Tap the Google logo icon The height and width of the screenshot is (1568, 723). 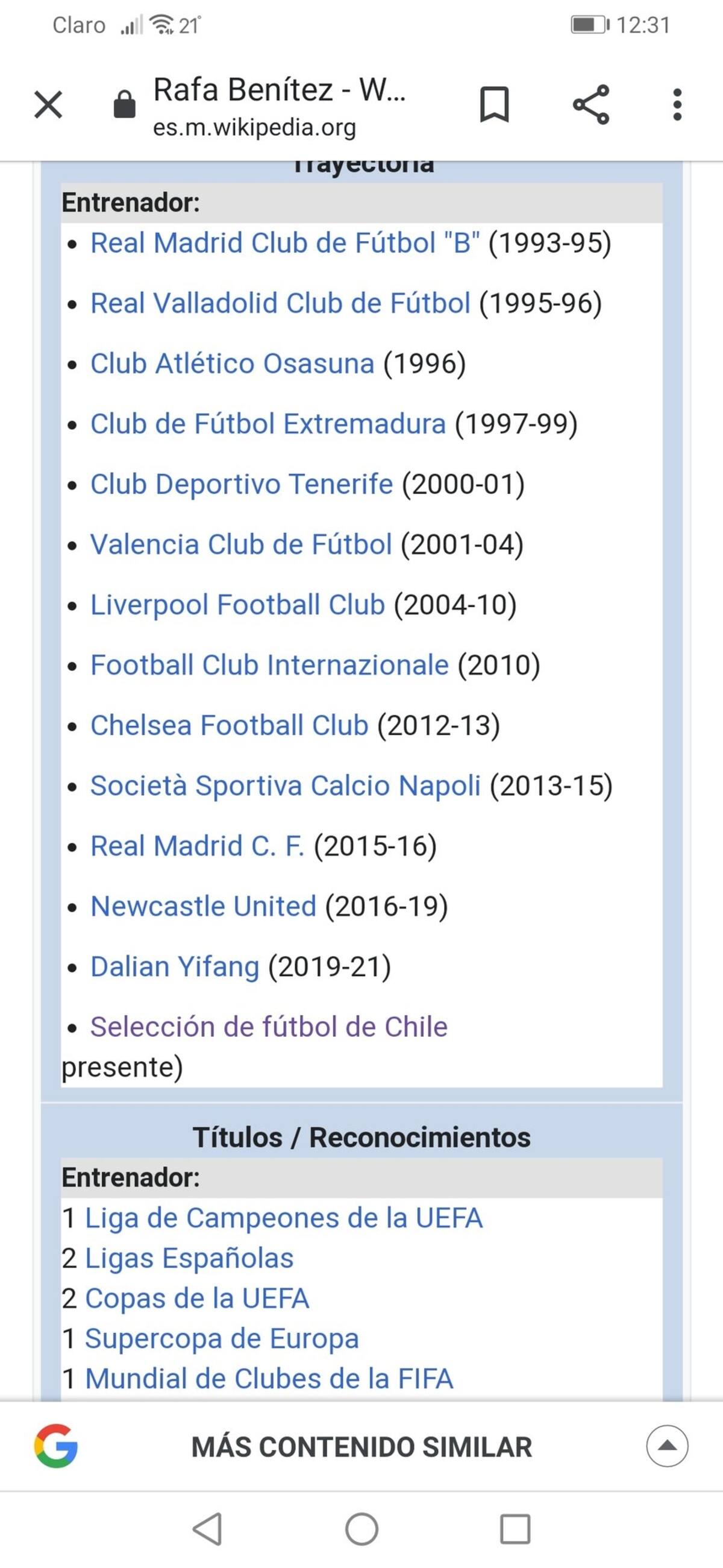click(x=55, y=1446)
